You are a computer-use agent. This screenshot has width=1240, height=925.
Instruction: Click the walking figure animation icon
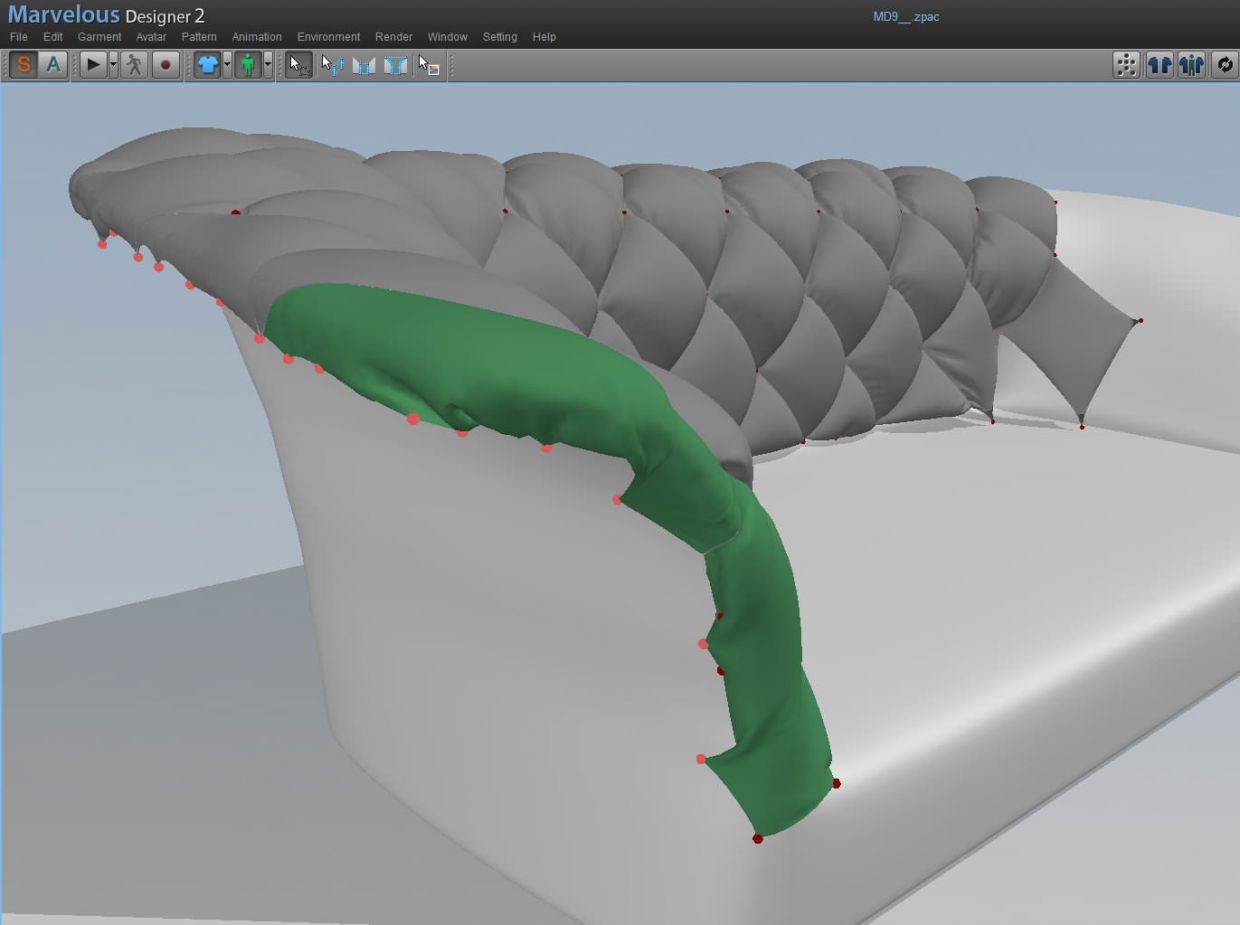point(134,65)
